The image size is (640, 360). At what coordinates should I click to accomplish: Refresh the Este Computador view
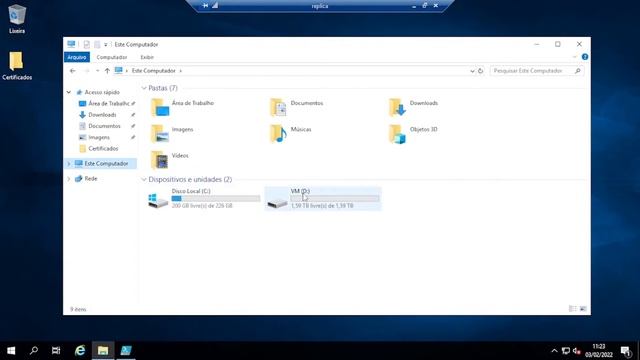(480, 71)
